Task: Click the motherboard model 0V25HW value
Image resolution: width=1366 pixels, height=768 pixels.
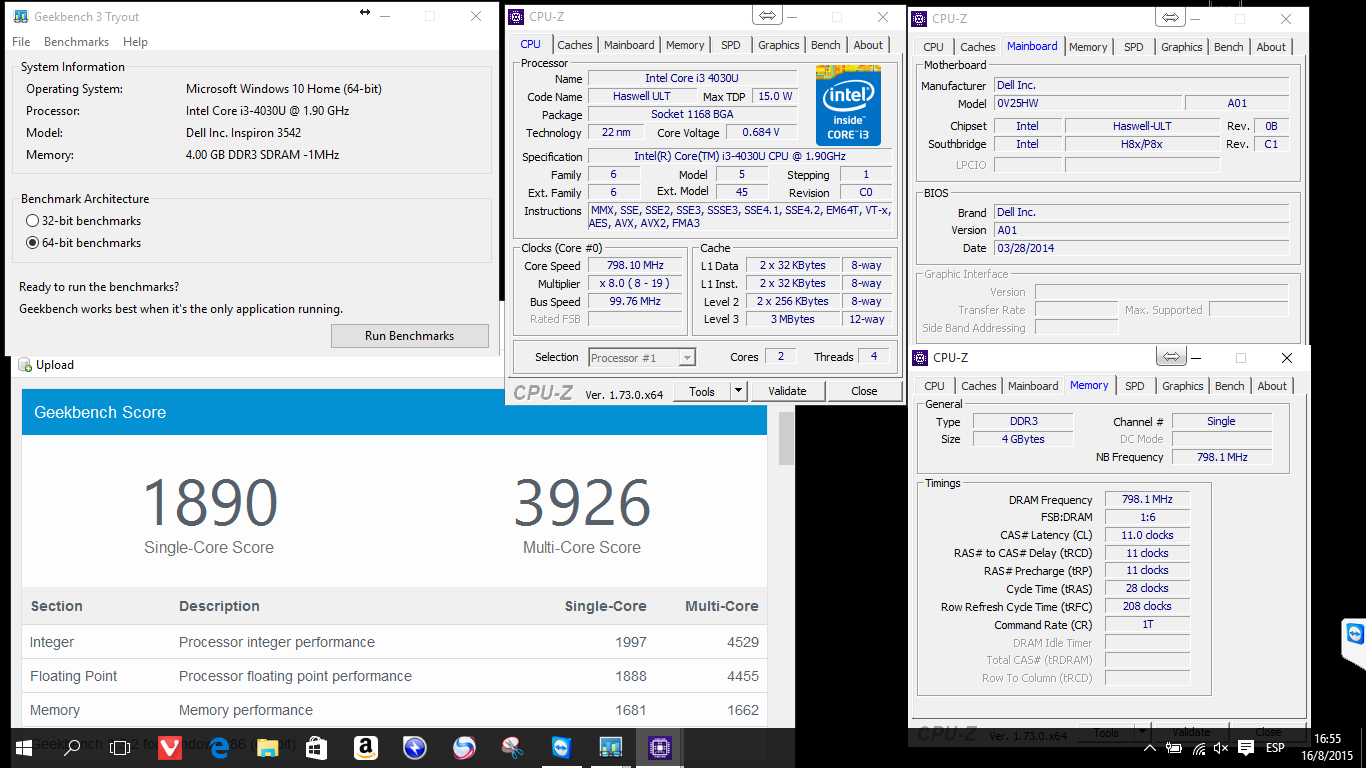Action: 1087,103
